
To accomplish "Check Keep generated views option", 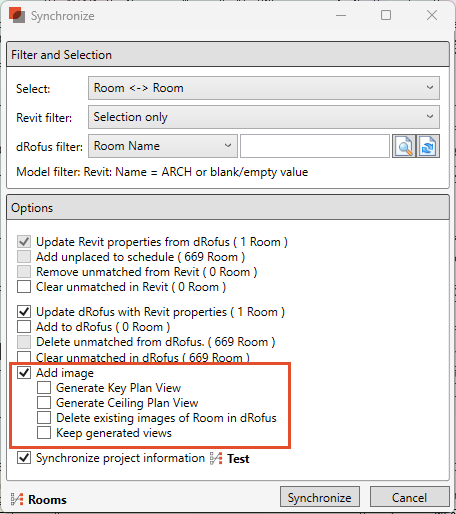I will pyautogui.click(x=44, y=433).
